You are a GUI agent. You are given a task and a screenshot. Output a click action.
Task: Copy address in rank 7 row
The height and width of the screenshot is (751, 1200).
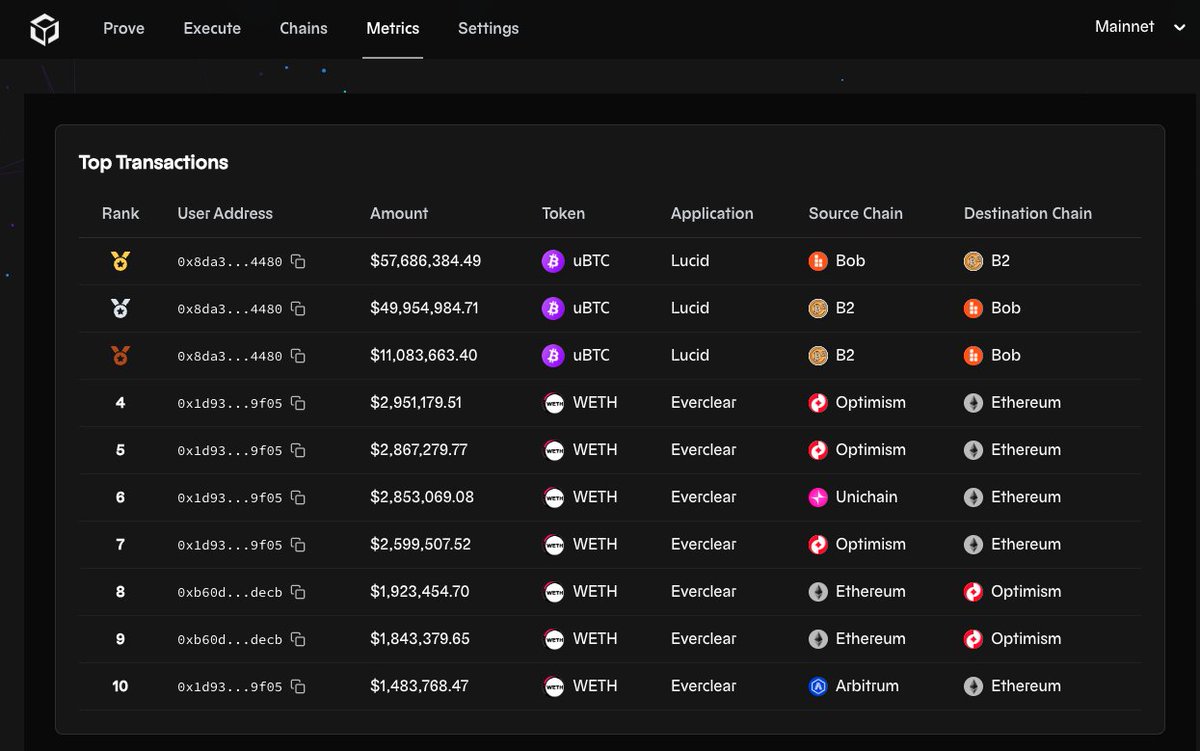click(x=298, y=545)
